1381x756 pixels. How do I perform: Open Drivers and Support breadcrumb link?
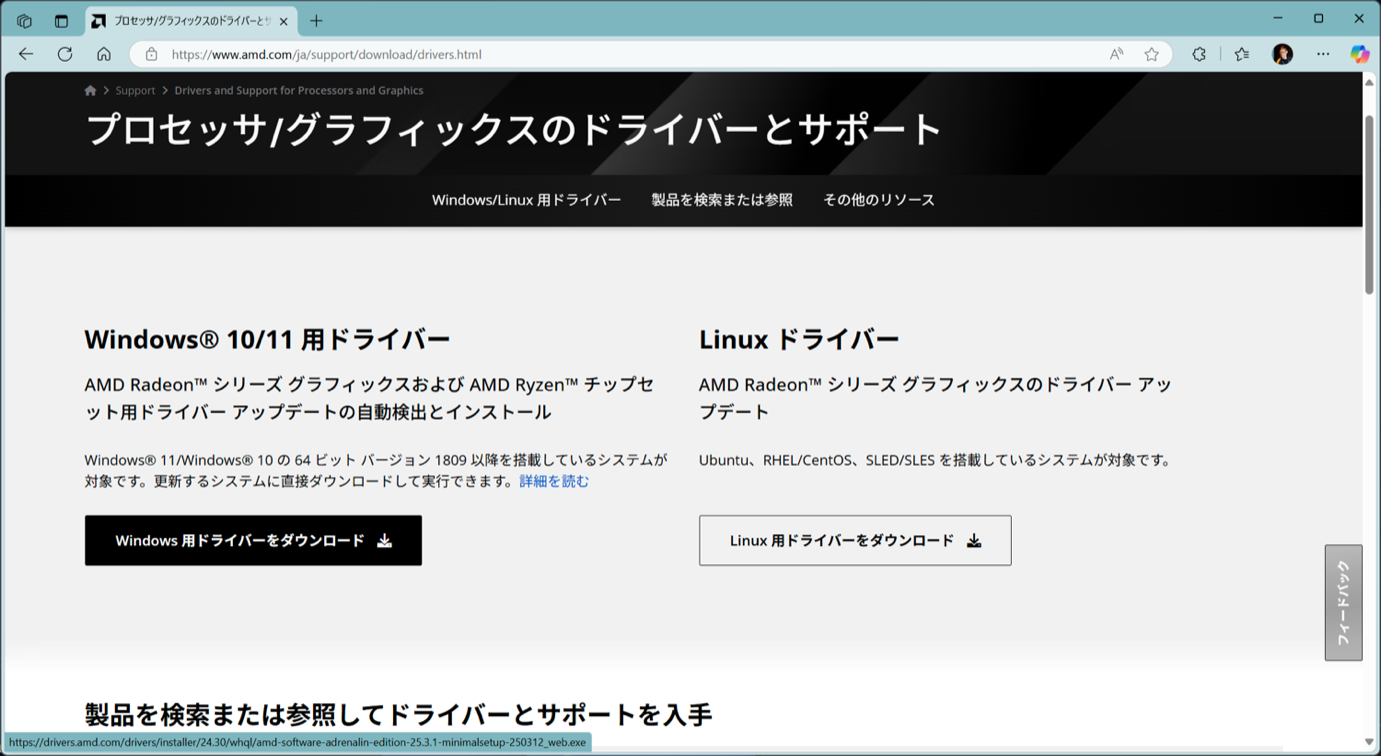[x=299, y=90]
